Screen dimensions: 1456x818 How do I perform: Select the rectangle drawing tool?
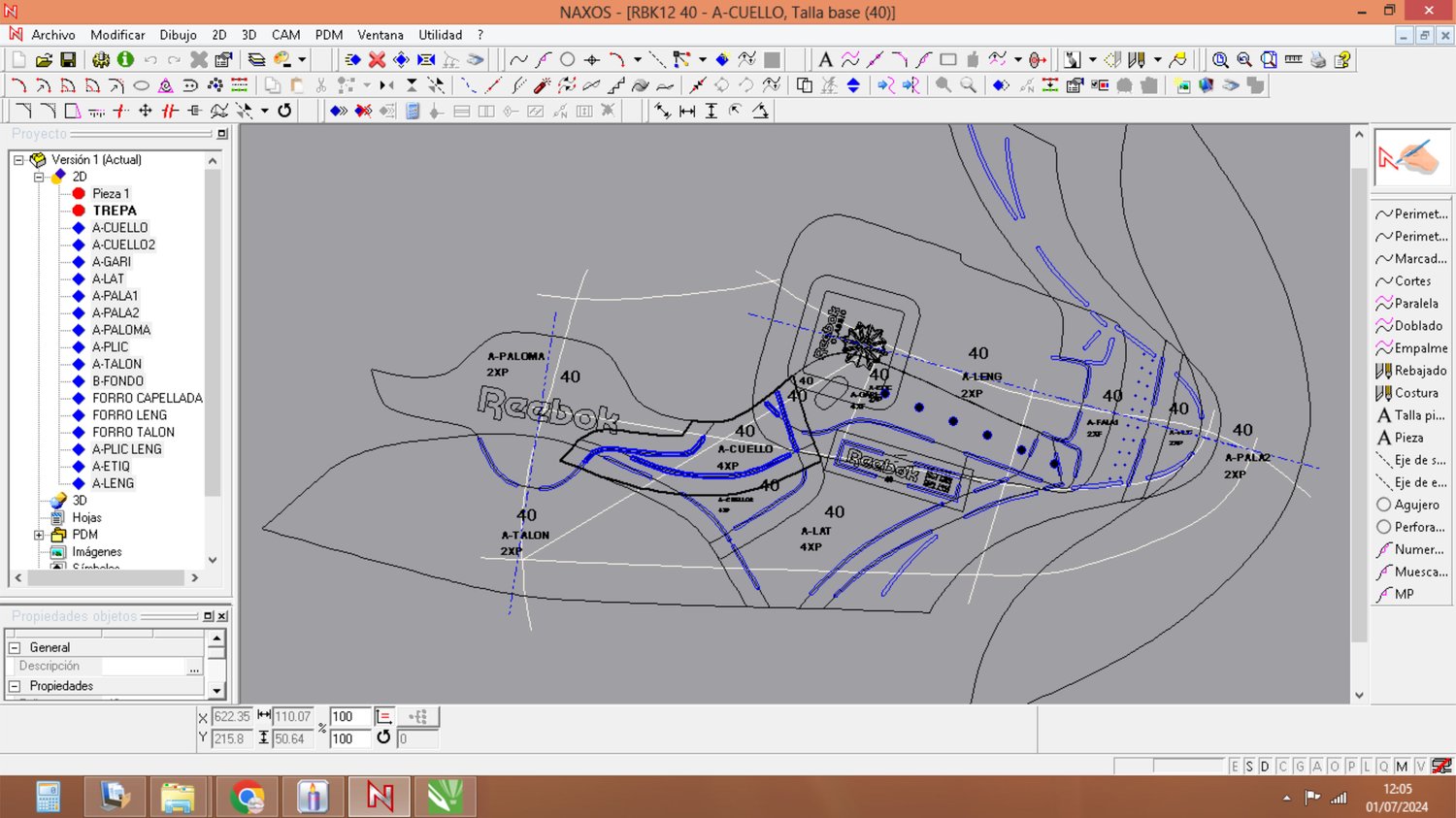click(948, 60)
